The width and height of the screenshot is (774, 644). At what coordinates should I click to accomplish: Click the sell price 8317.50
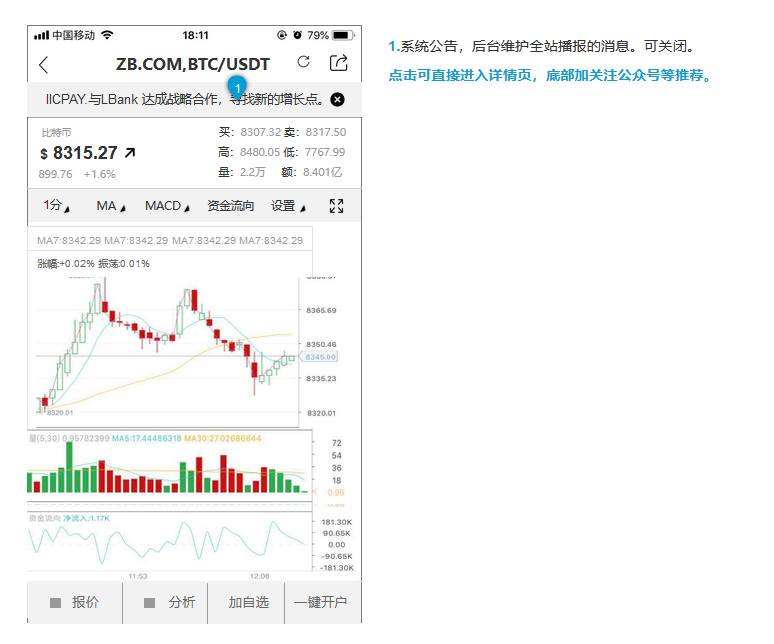(326, 132)
